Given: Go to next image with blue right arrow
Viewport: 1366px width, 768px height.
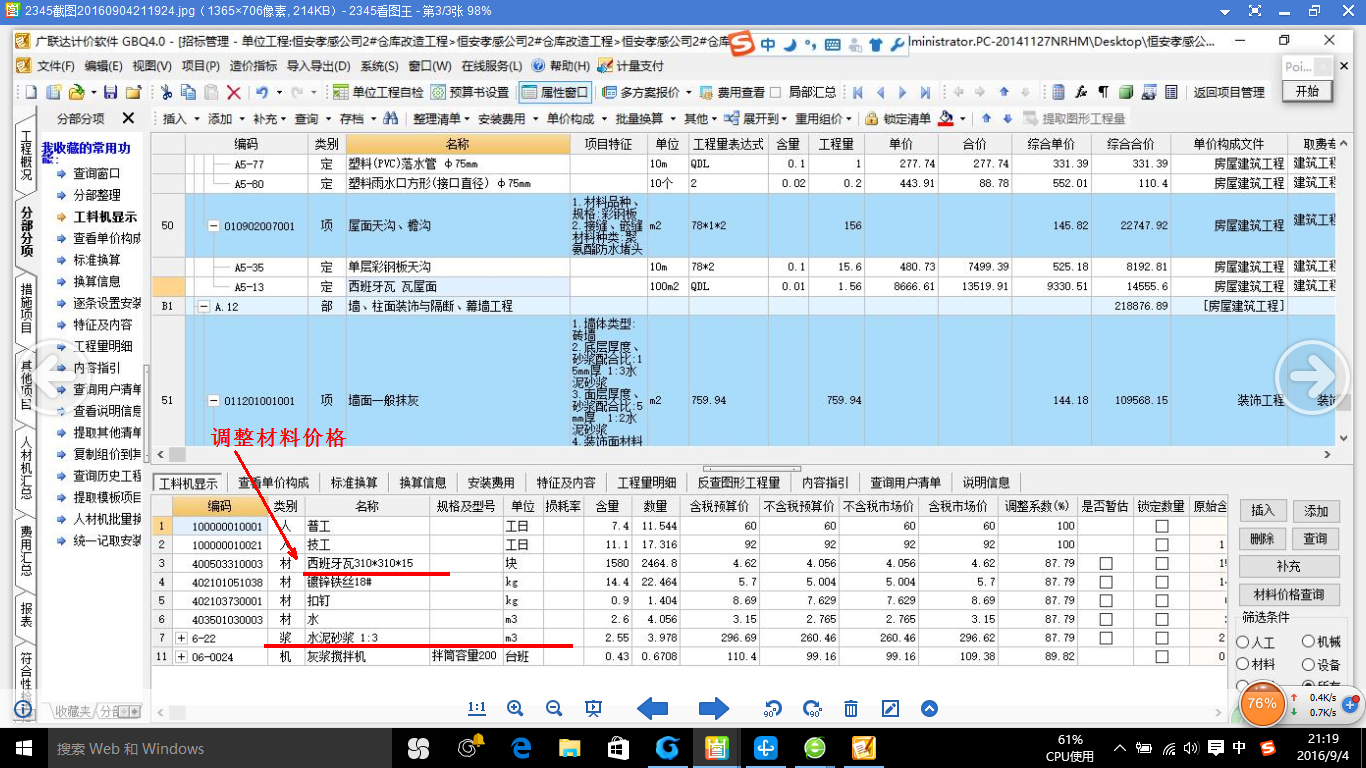Looking at the screenshot, I should pyautogui.click(x=713, y=708).
